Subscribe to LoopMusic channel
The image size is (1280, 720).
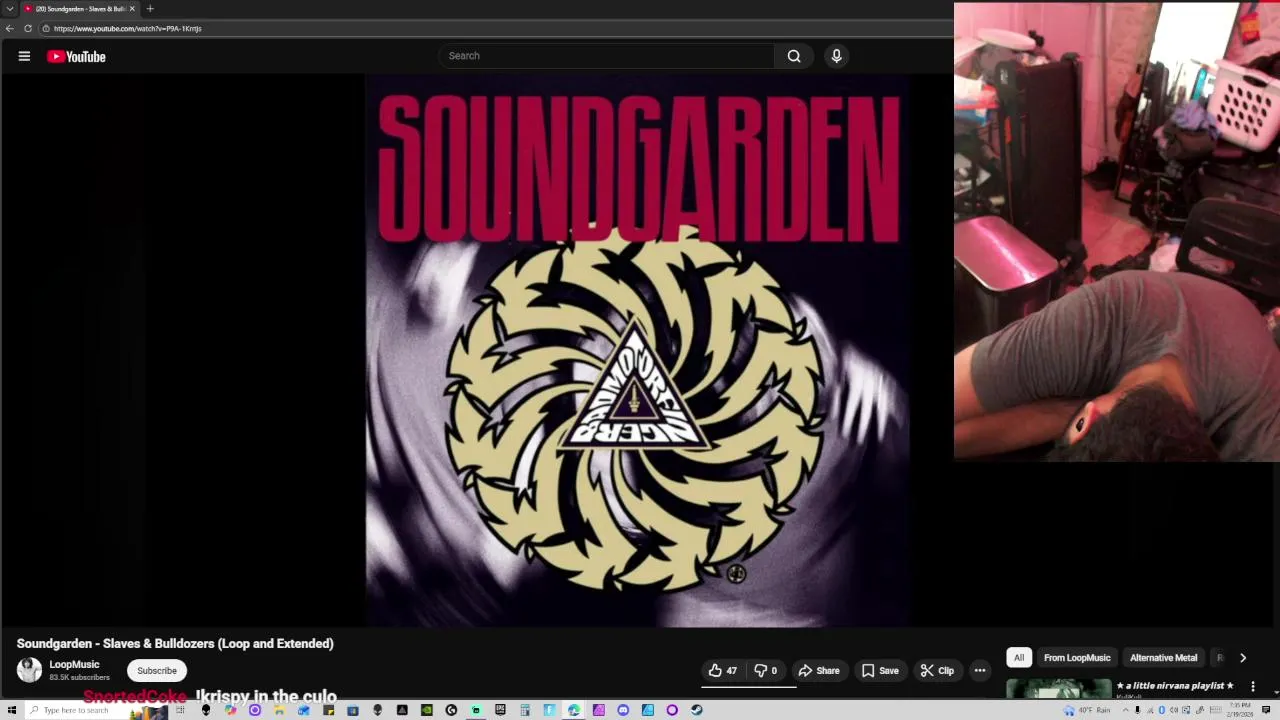pos(157,671)
